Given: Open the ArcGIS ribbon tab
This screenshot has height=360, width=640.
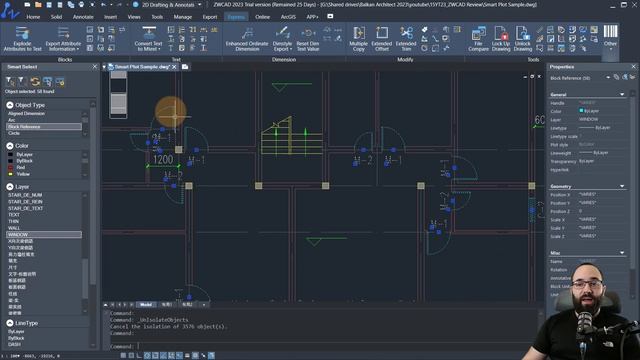Looking at the screenshot, I should (x=288, y=17).
